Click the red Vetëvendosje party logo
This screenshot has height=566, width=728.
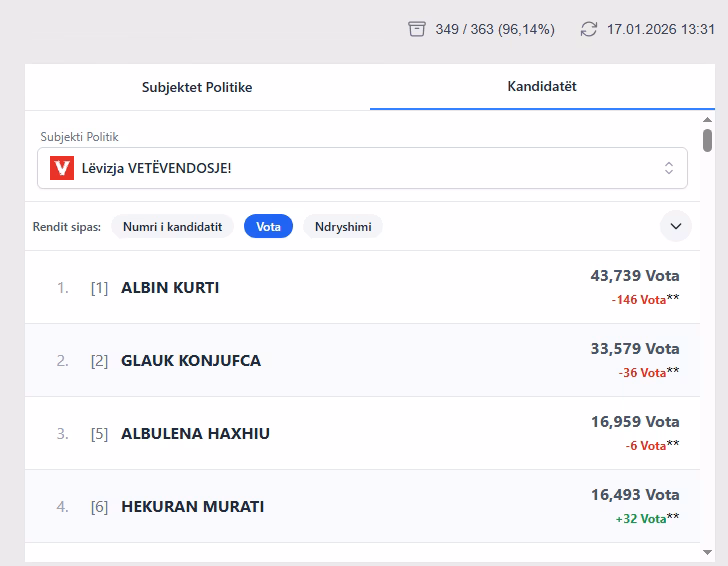coord(62,168)
